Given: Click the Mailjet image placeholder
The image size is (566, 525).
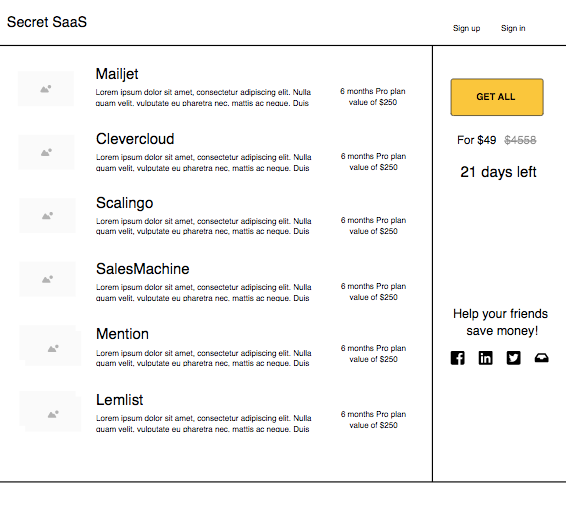Looking at the screenshot, I should [46, 88].
